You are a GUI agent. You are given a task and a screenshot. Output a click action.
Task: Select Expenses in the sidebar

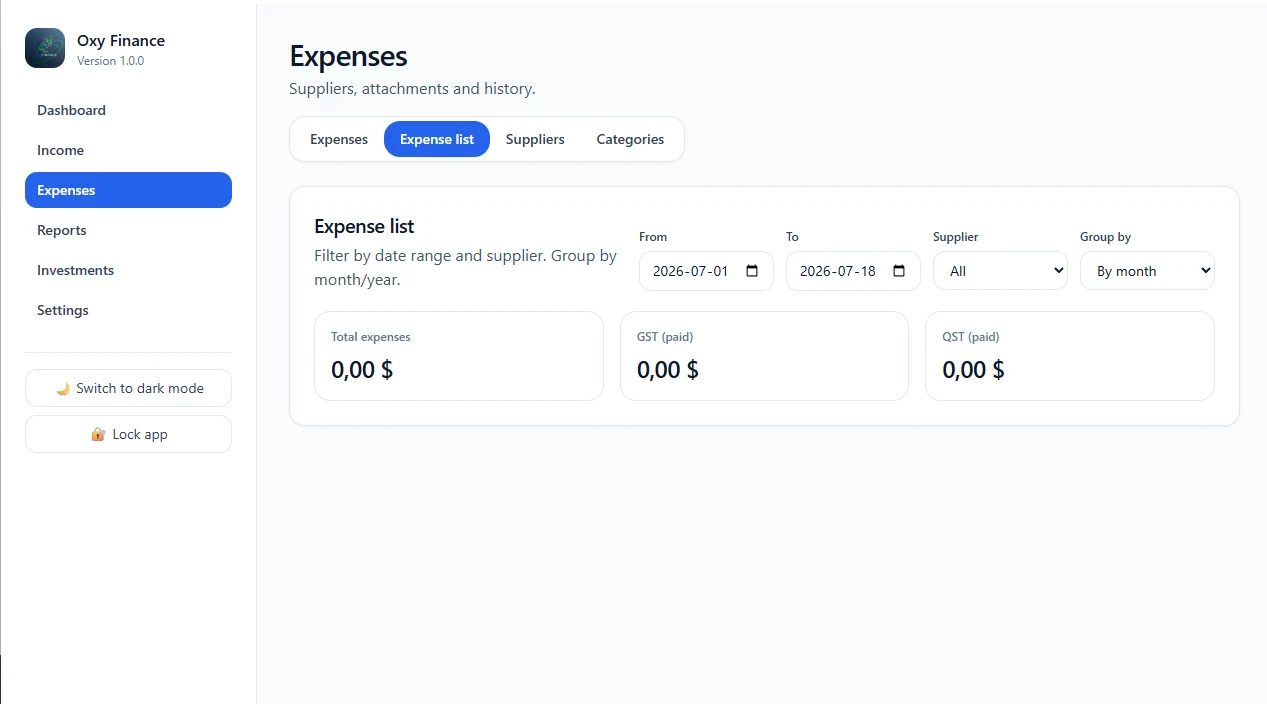tap(128, 190)
